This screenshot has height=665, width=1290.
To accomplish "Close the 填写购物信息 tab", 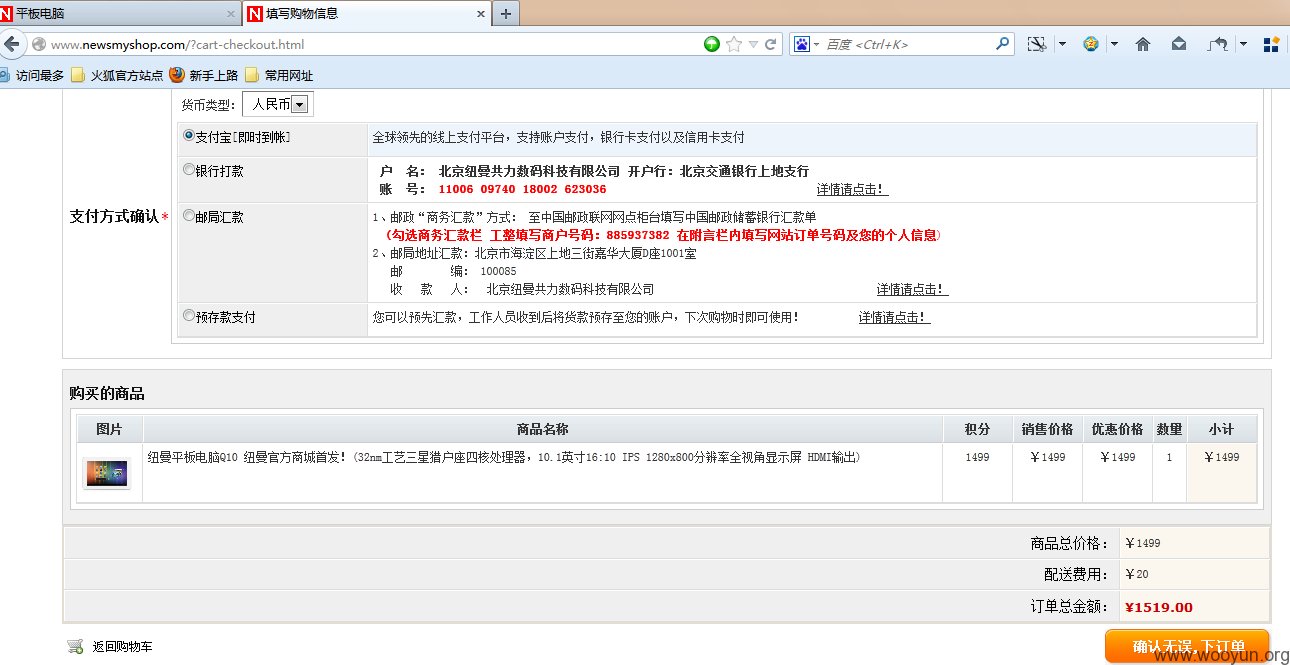I will [481, 14].
